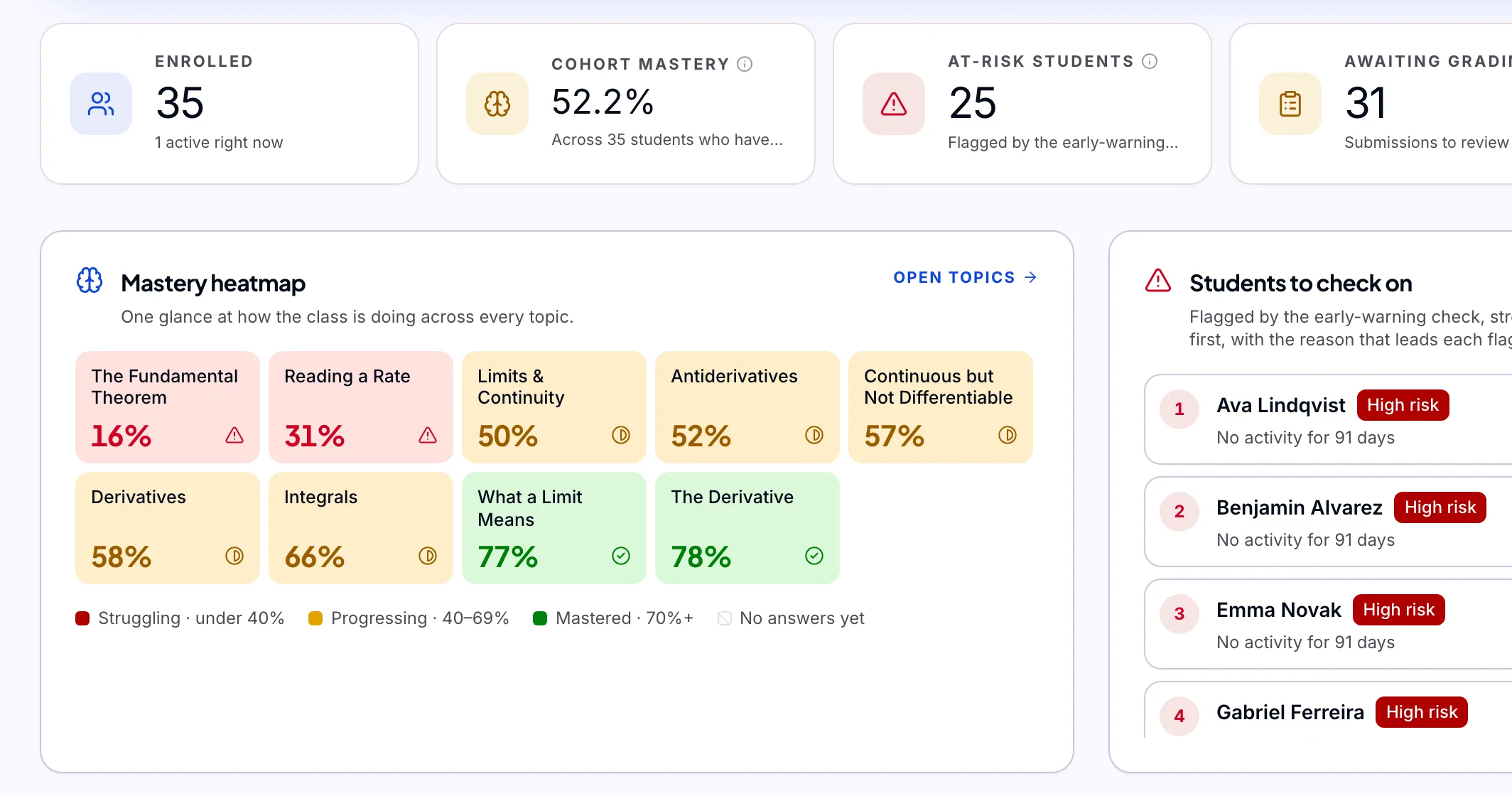Image resolution: width=1512 pixels, height=796 pixels.
Task: Click the 52.2% cohort mastery value
Action: (603, 102)
